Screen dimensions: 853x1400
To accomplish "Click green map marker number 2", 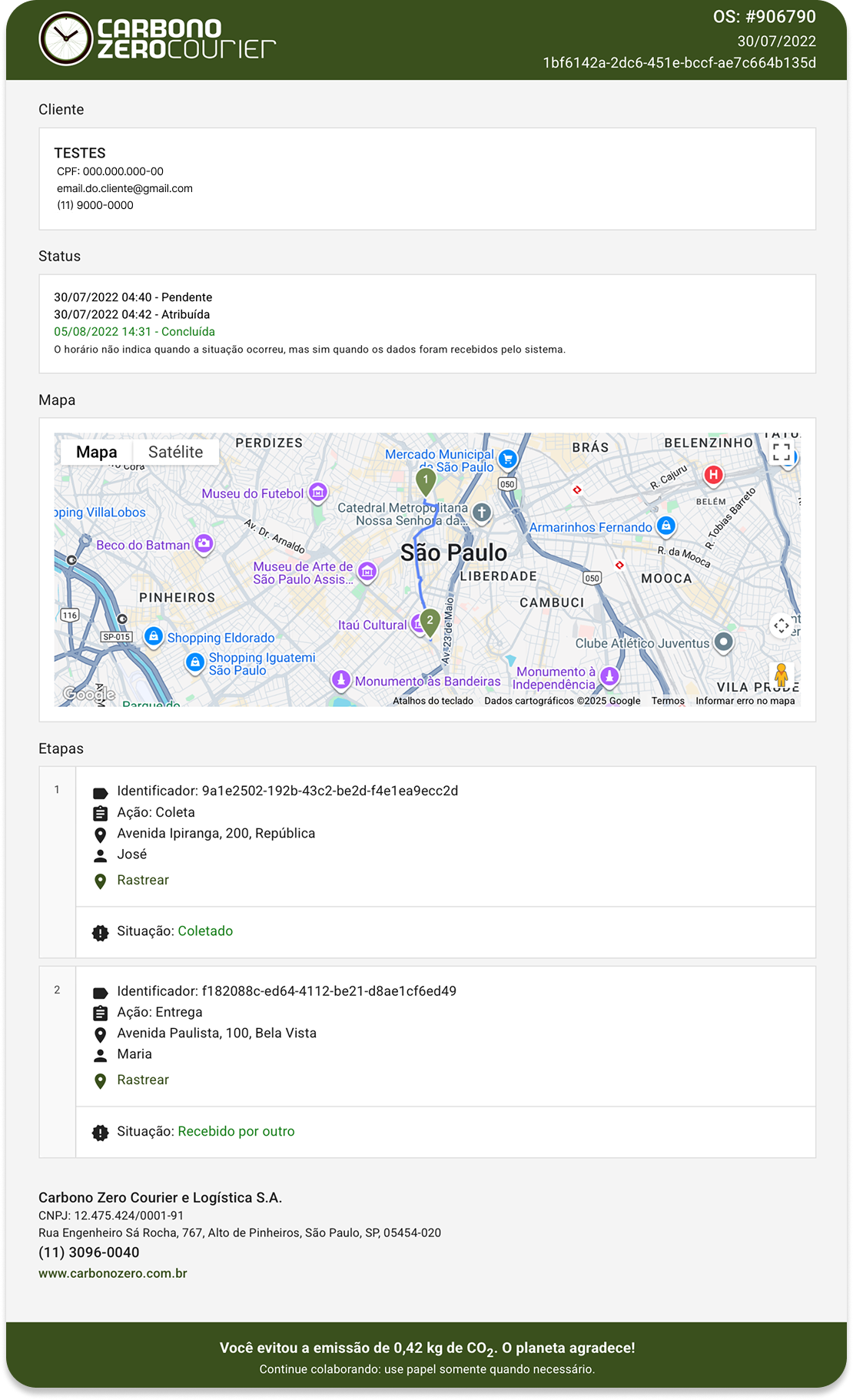I will pyautogui.click(x=430, y=621).
